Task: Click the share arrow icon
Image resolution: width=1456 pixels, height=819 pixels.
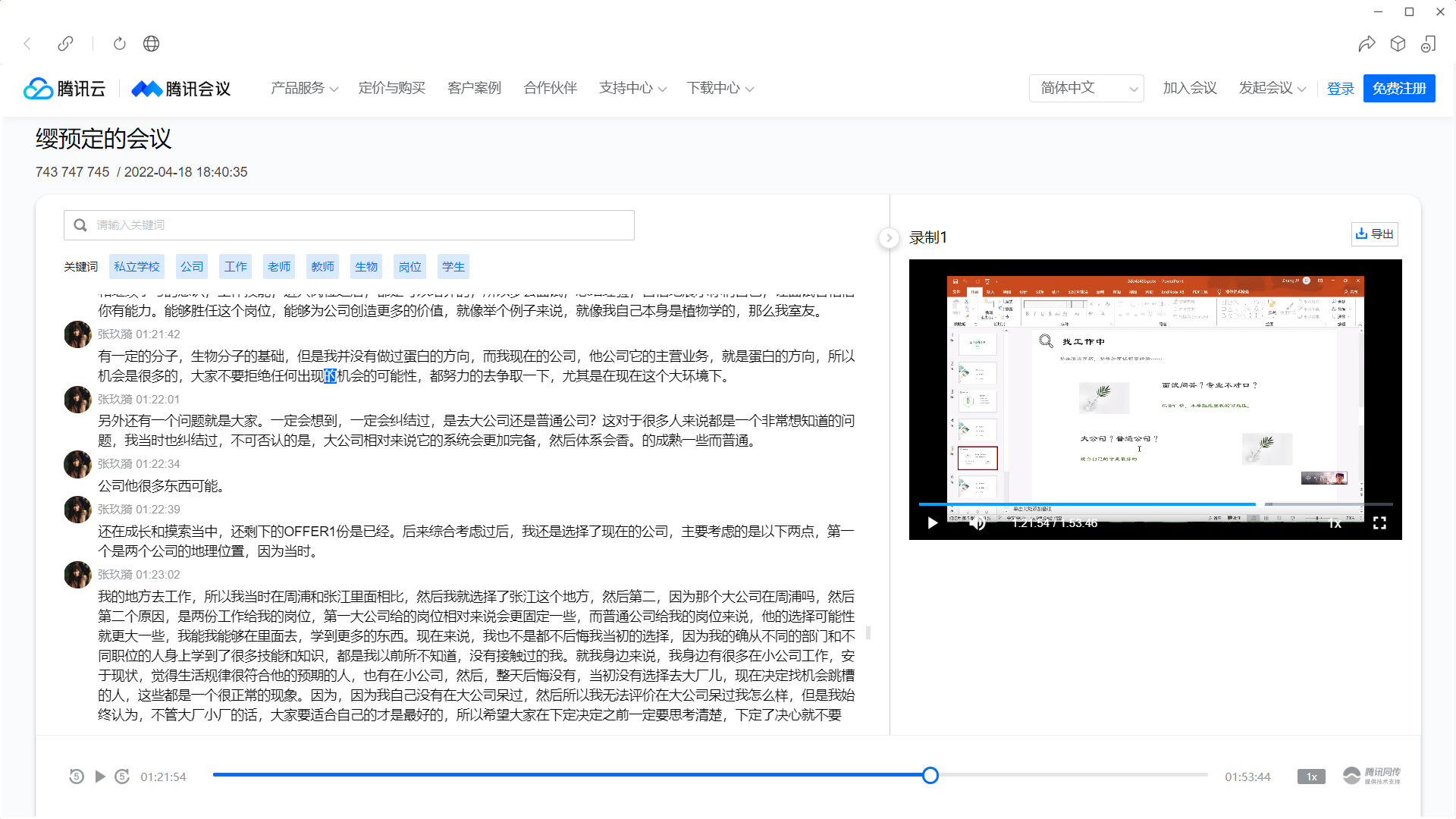Action: pyautogui.click(x=1367, y=44)
